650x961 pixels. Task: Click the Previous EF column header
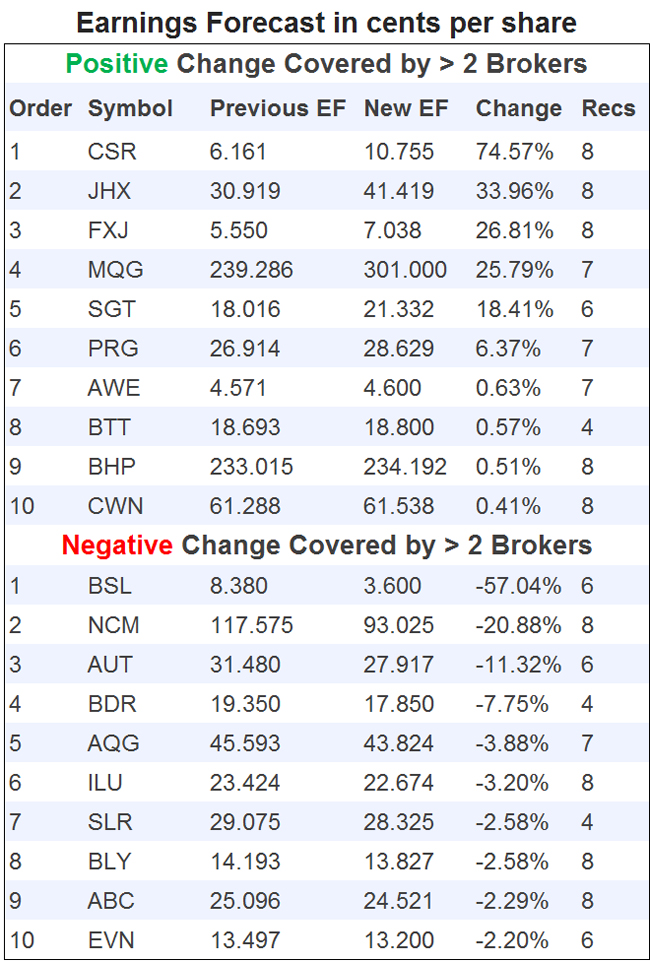275,109
